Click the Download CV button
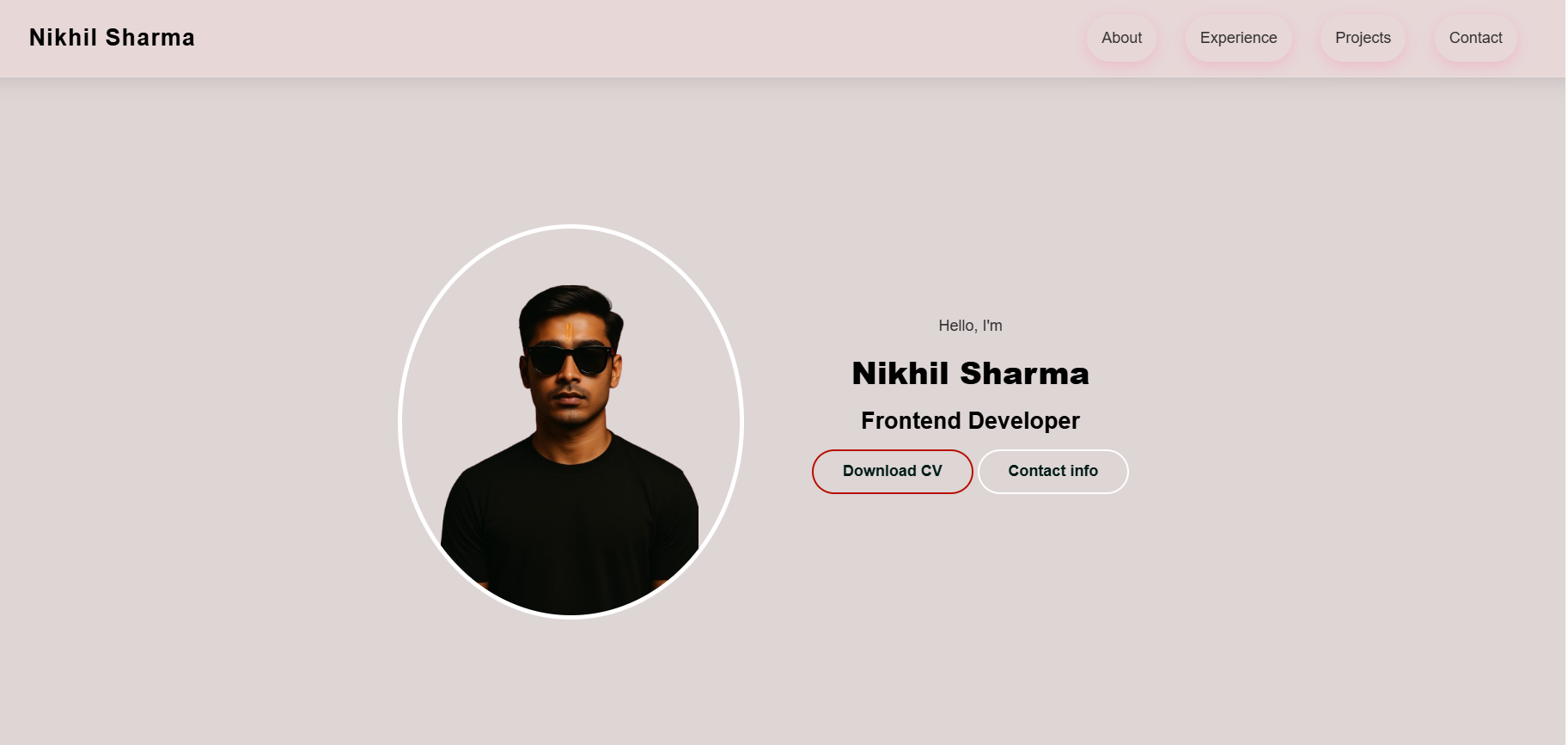 (x=892, y=471)
